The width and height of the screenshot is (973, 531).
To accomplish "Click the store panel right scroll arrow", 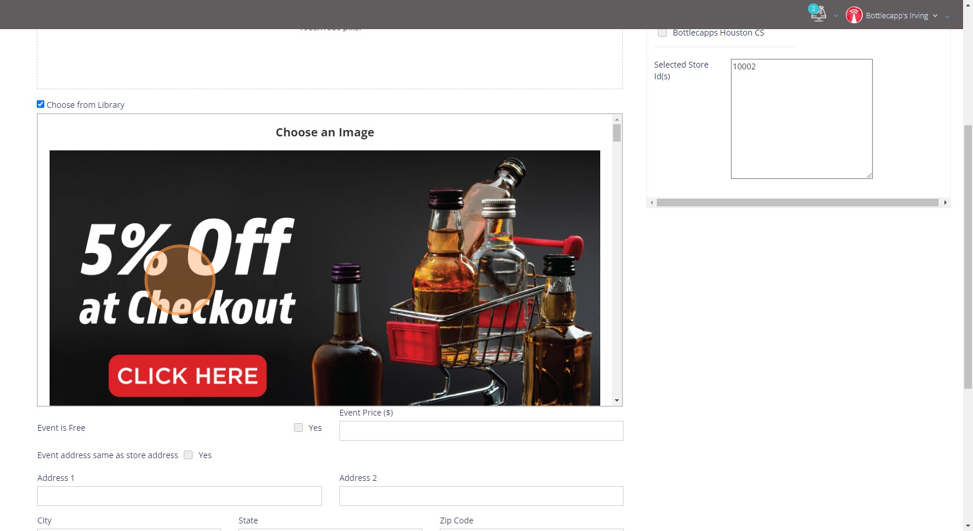I will (945, 203).
